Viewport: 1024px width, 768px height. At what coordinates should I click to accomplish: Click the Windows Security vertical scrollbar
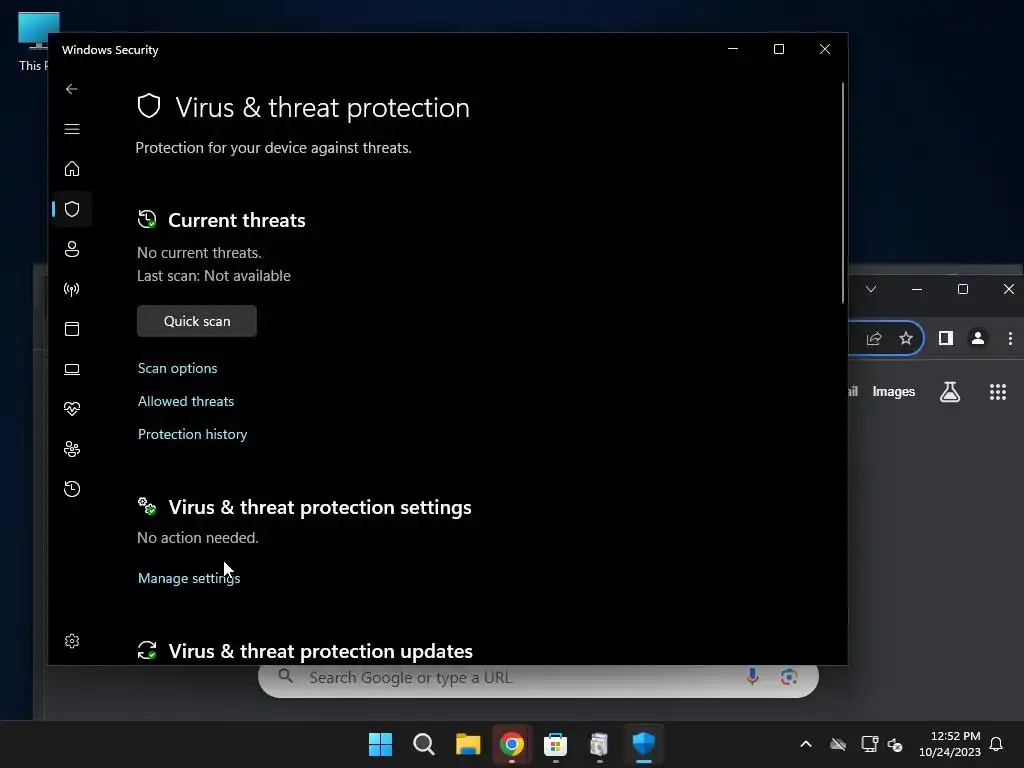(x=842, y=193)
